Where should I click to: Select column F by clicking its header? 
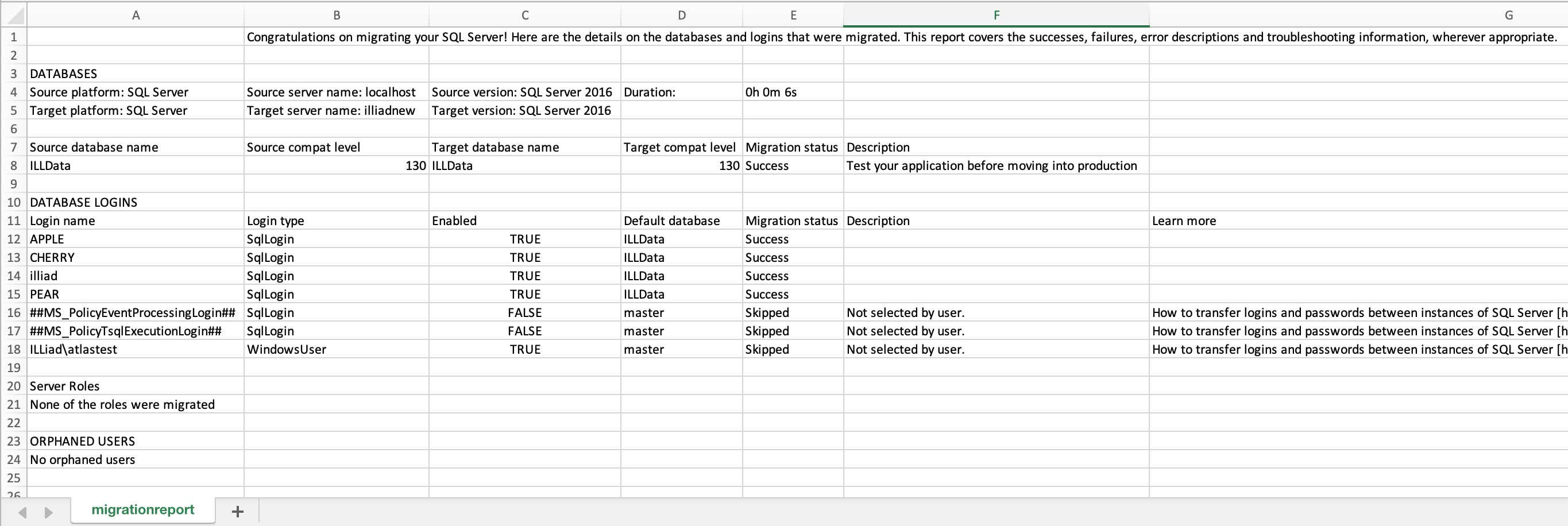point(996,14)
